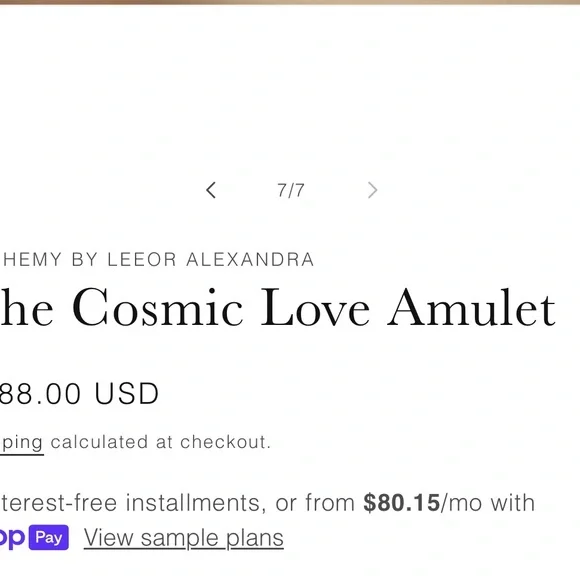580x580 pixels.
Task: Click the bold $80.15 monthly amount
Action: click(x=402, y=503)
